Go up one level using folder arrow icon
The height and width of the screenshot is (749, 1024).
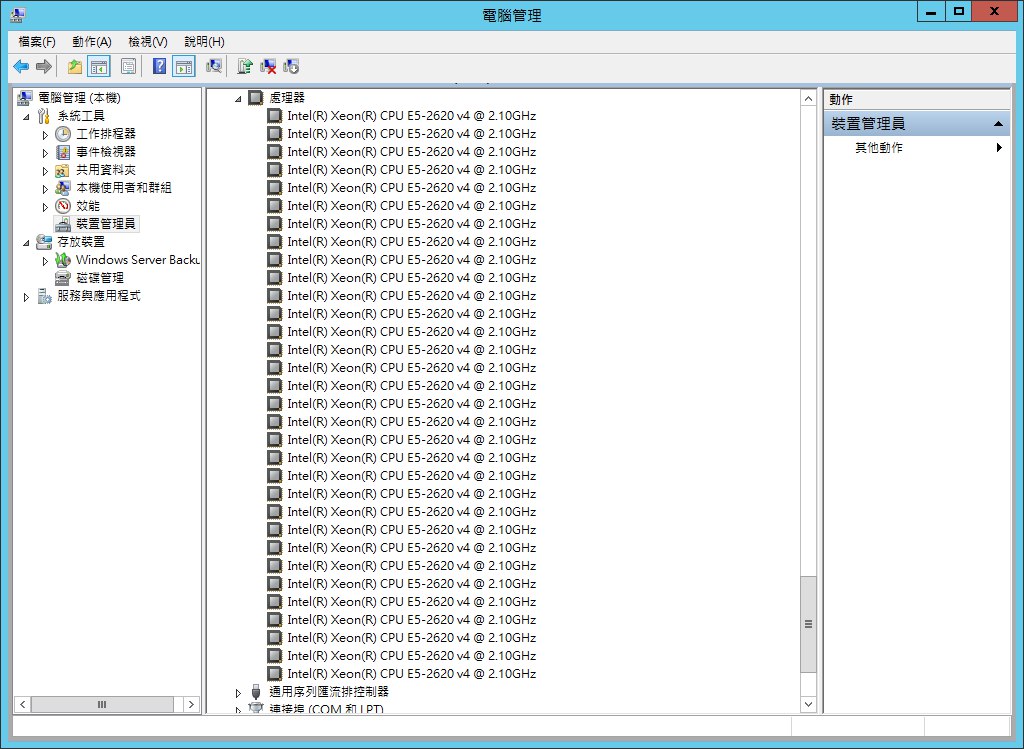(x=74, y=66)
